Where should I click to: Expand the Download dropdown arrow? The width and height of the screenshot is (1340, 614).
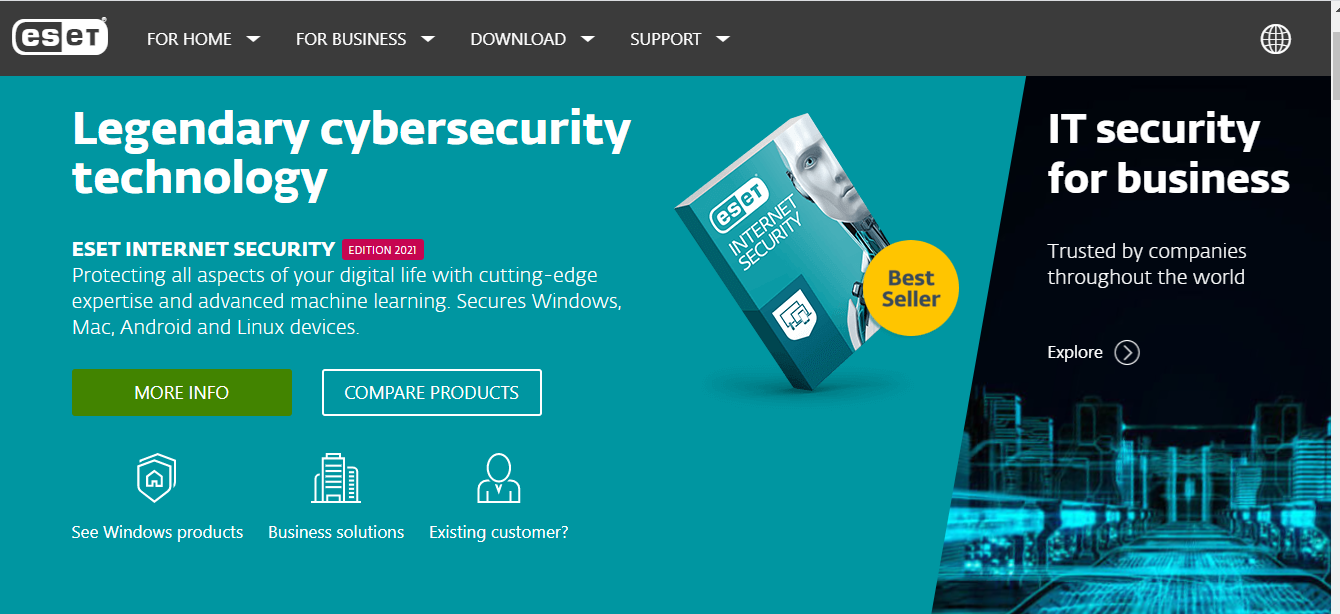(x=588, y=39)
